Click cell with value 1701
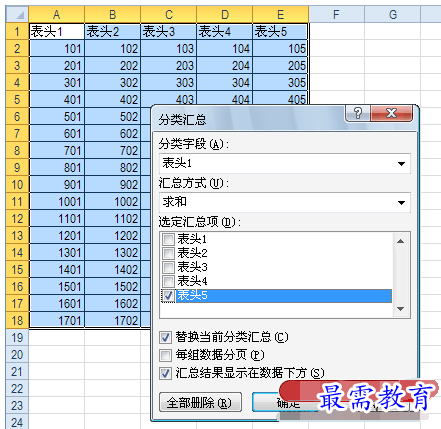The height and width of the screenshot is (429, 441). (57, 321)
